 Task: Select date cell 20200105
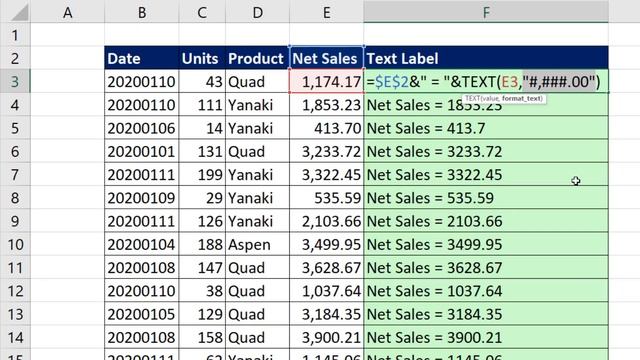(142, 314)
